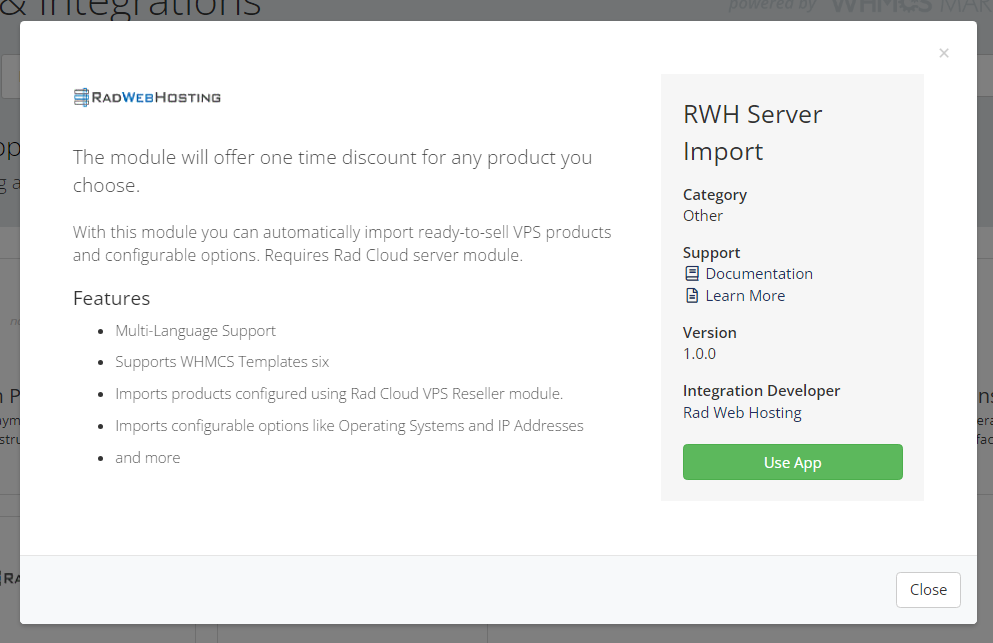Screen dimensions: 993x643
Task: Click the book icon beside Documentation
Action: [691, 273]
